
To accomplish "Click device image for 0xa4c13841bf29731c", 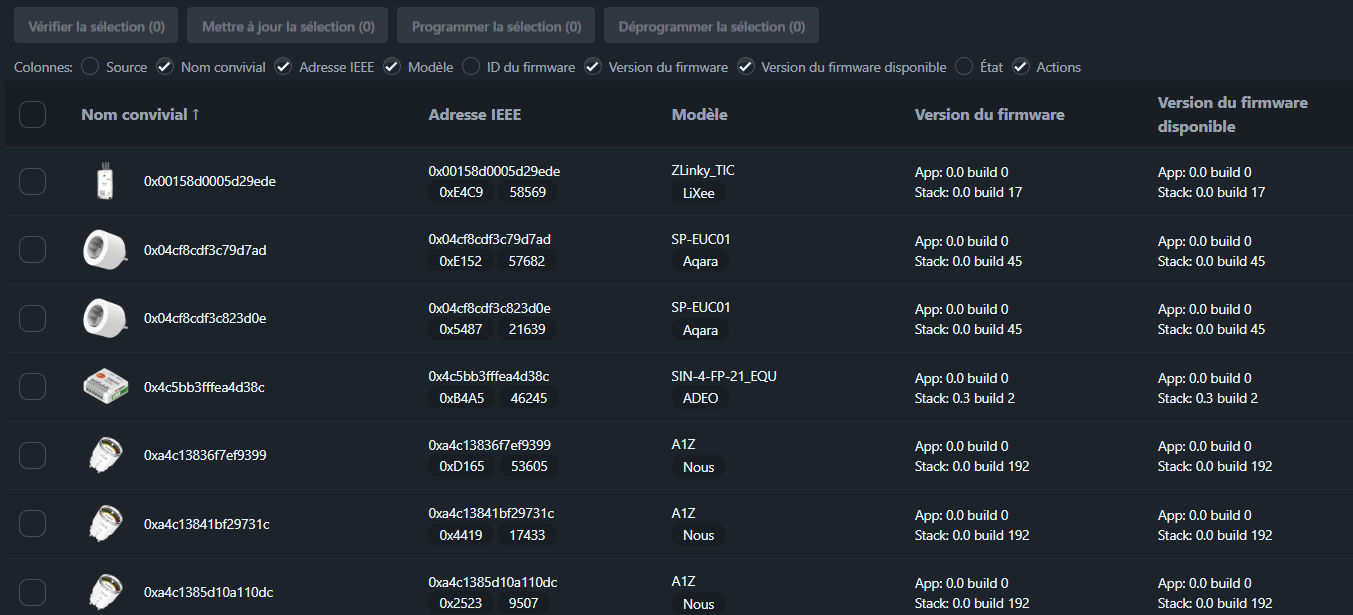I will (x=104, y=524).
